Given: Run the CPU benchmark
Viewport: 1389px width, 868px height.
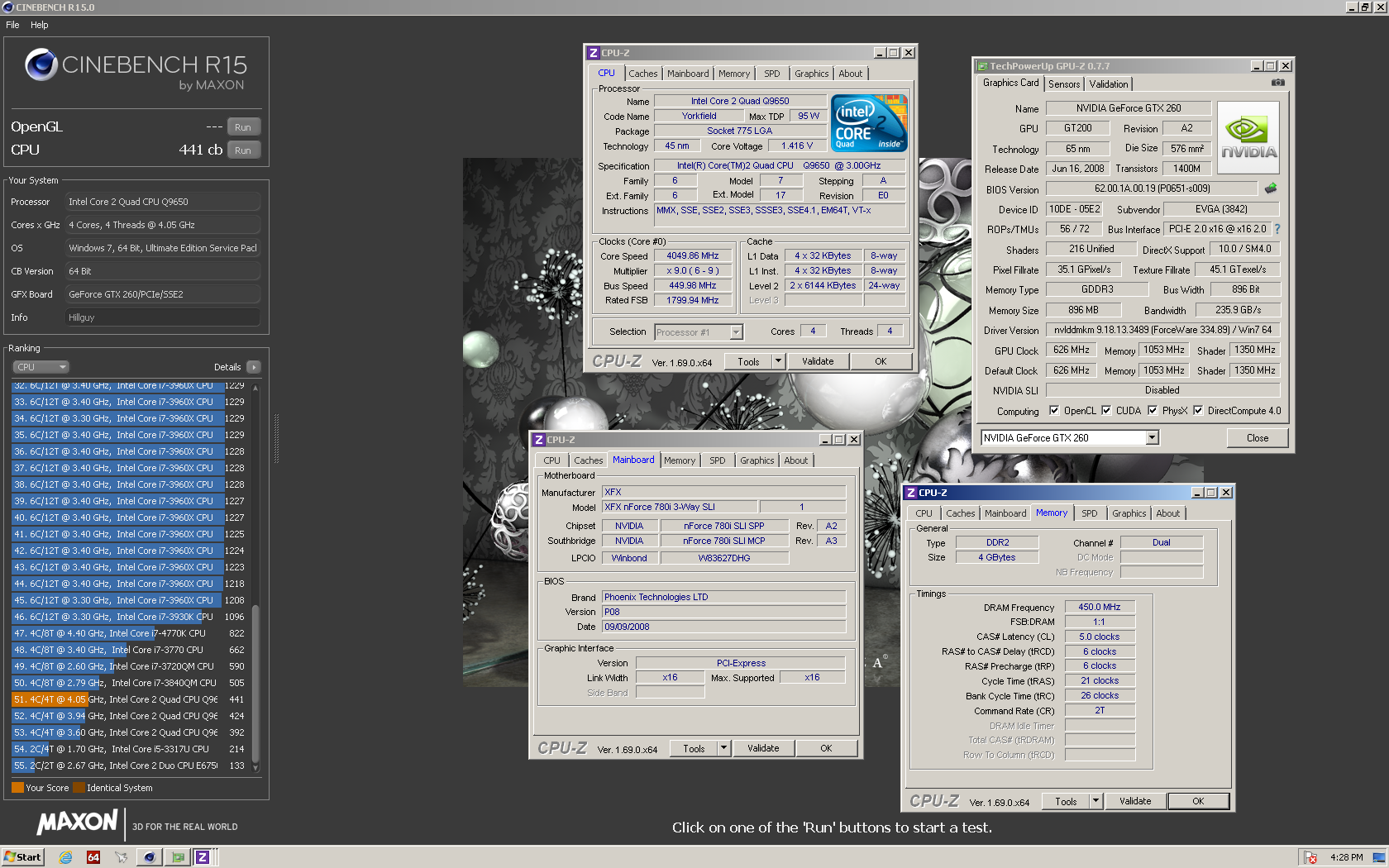Looking at the screenshot, I should pyautogui.click(x=242, y=150).
